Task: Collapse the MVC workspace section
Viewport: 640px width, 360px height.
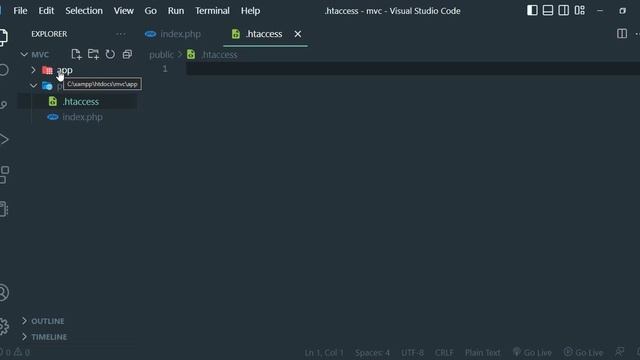Action: click(x=24, y=54)
